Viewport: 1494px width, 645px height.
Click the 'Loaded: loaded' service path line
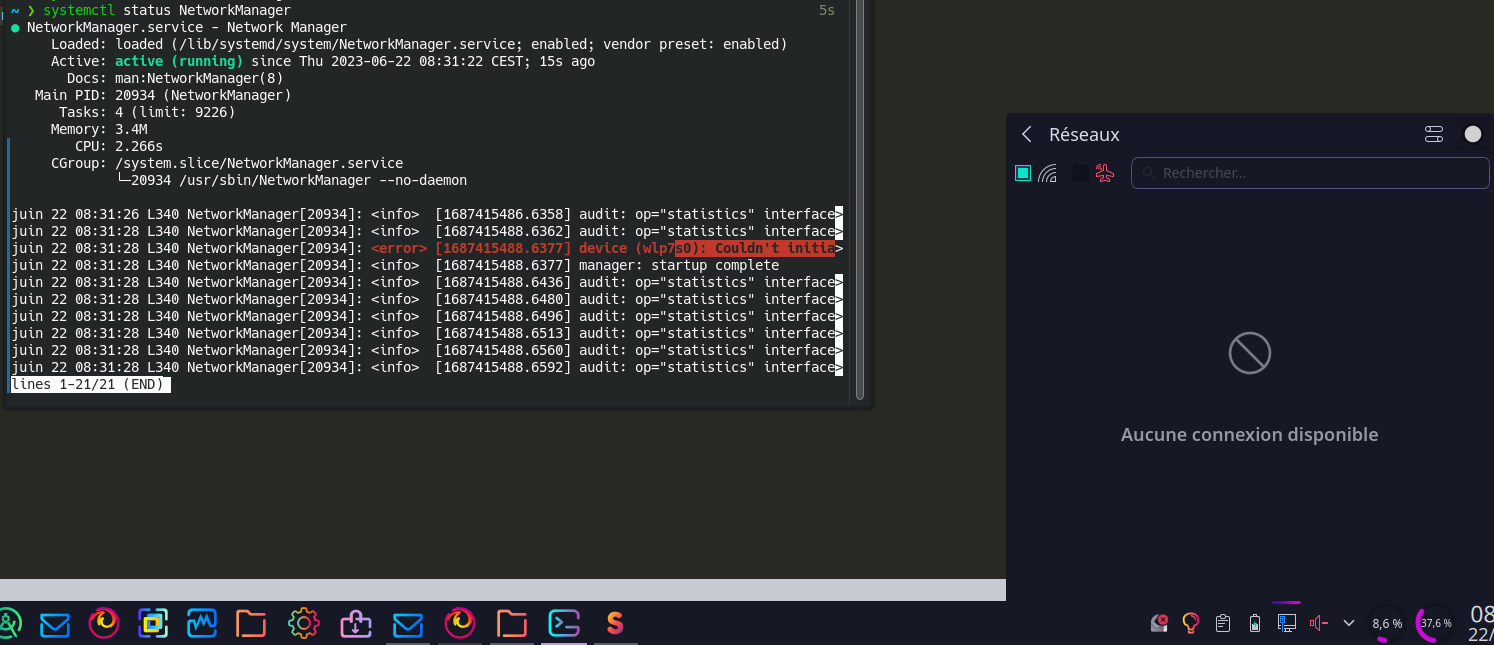click(419, 44)
